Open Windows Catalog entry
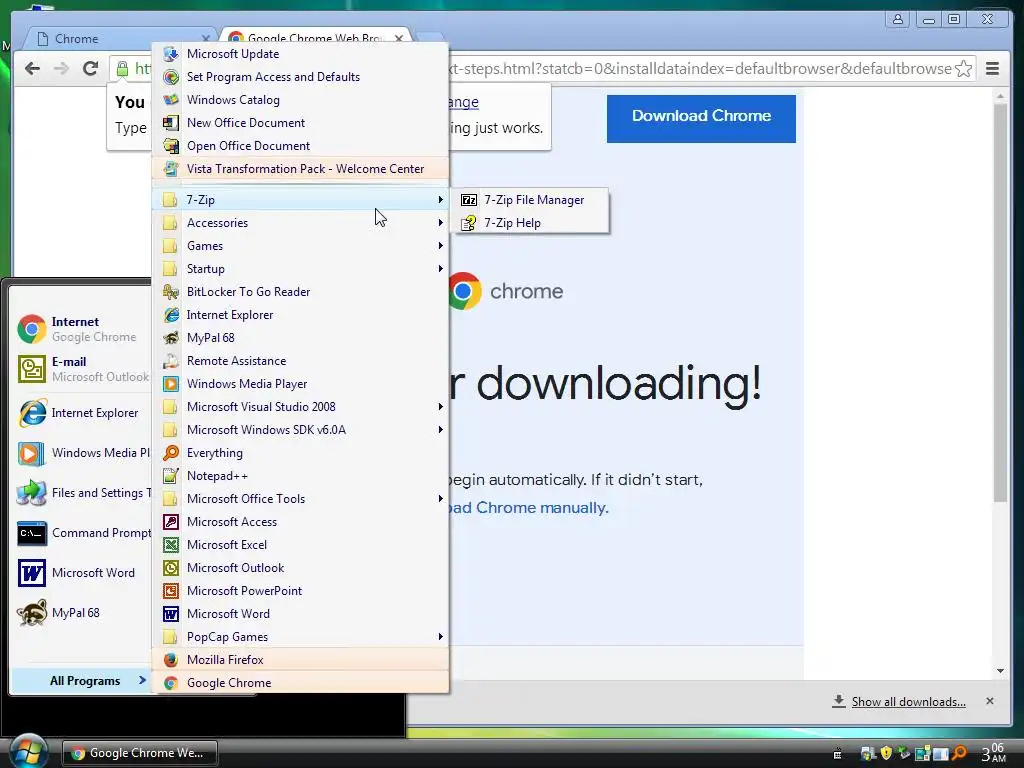The width and height of the screenshot is (1024, 768). click(x=300, y=99)
